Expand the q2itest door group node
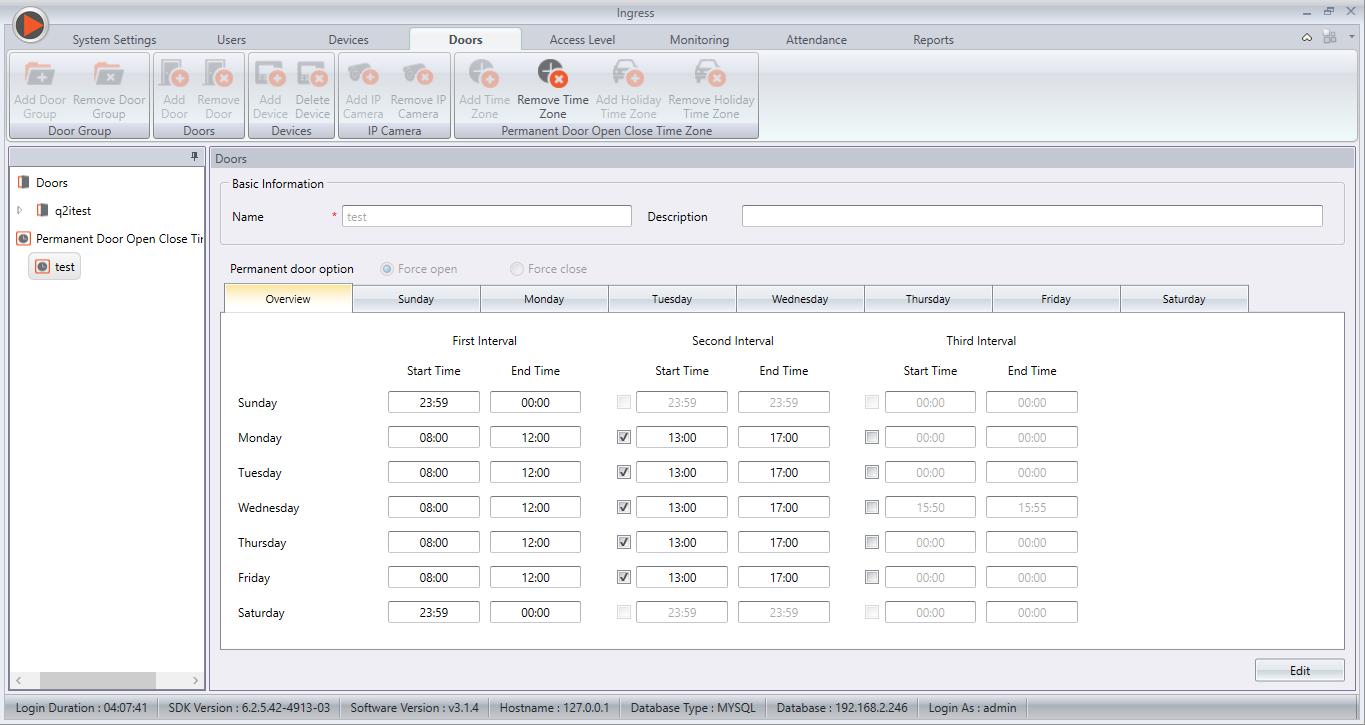 (20, 211)
